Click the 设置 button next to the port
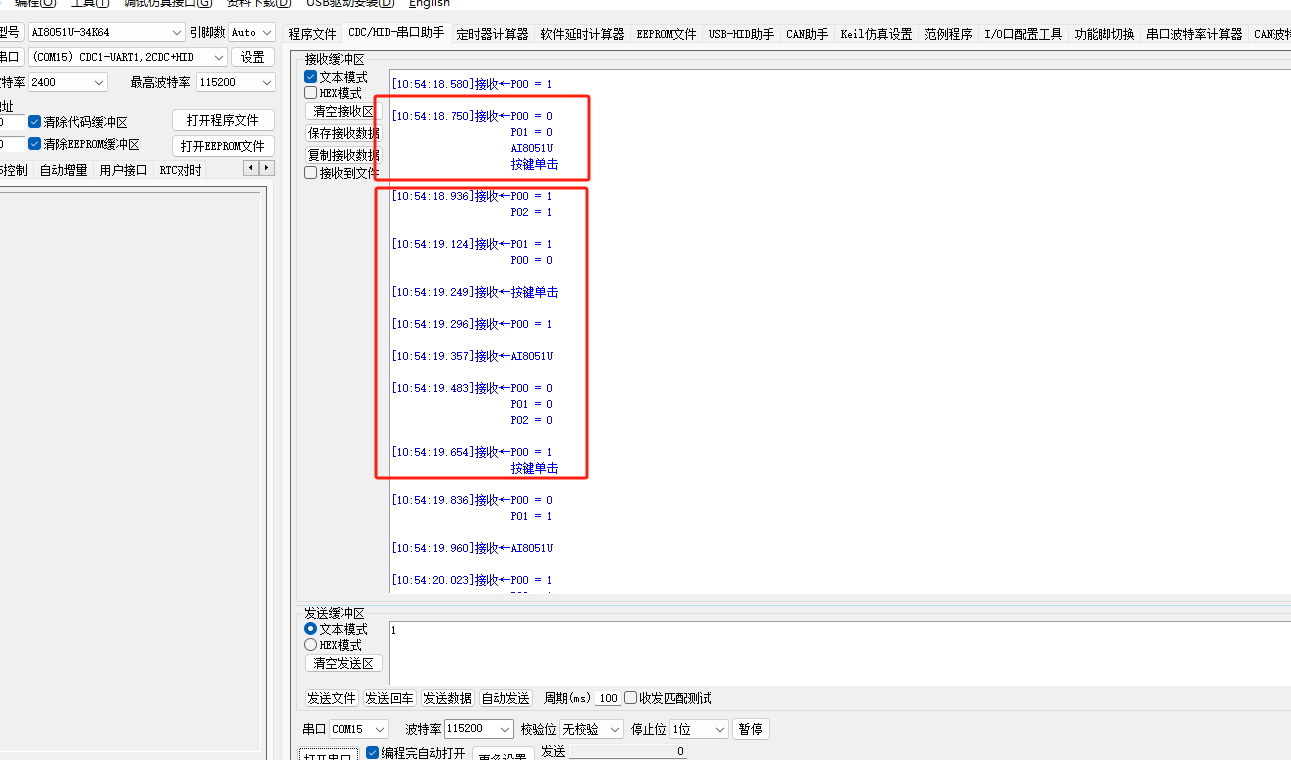The height and width of the screenshot is (760, 1291). [x=253, y=57]
